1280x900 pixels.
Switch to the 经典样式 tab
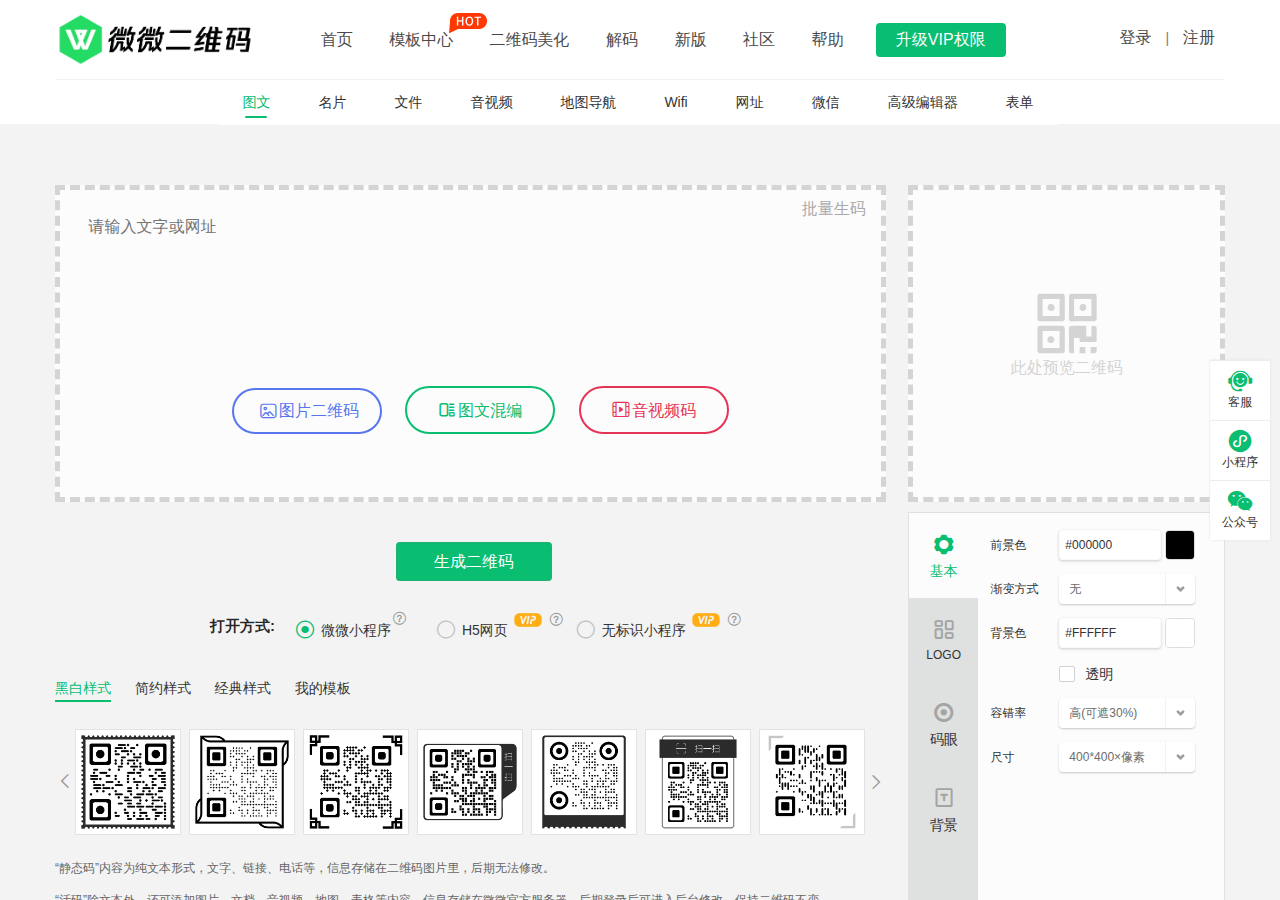click(x=243, y=688)
